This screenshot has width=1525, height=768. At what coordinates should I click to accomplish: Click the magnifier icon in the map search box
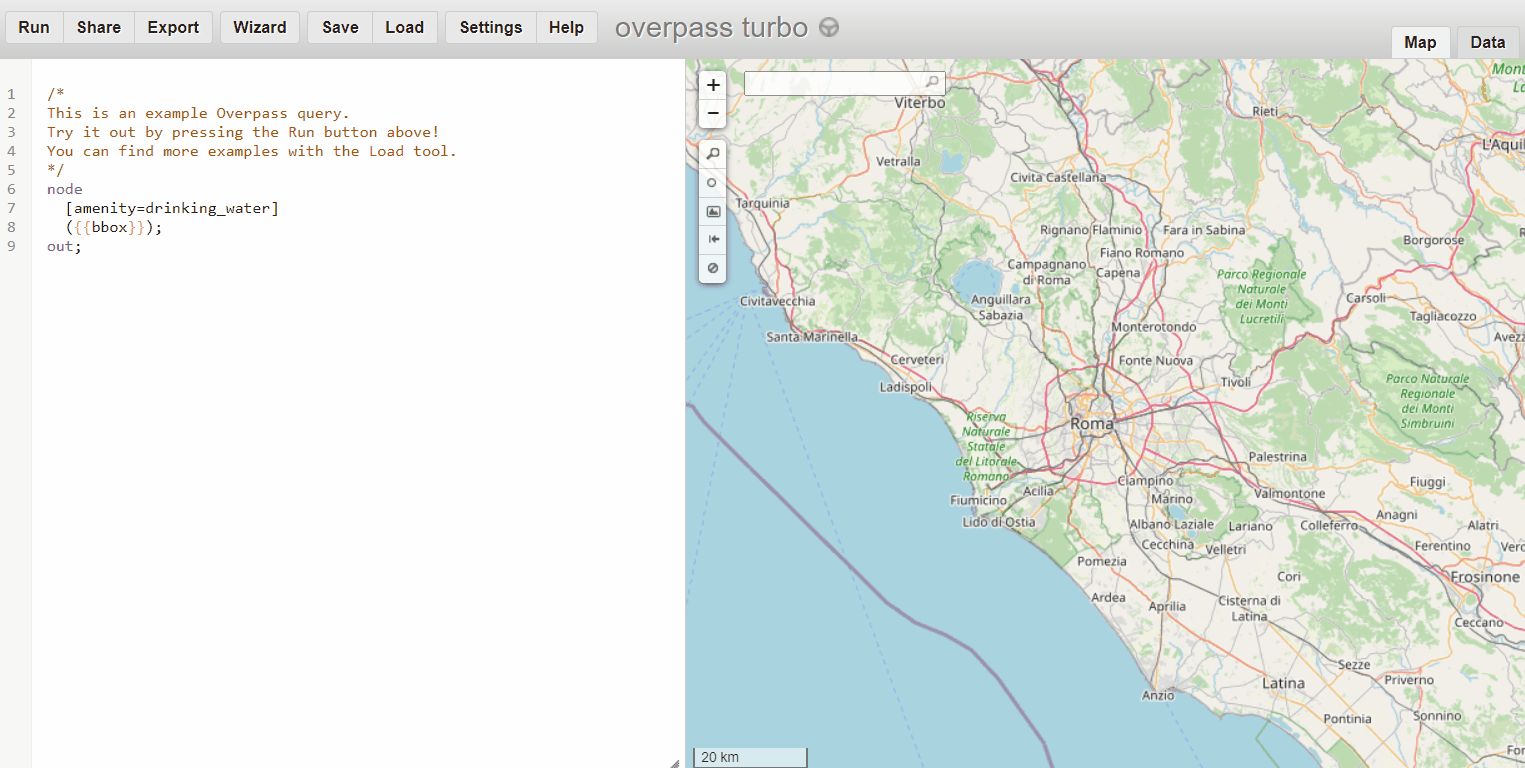(x=932, y=83)
